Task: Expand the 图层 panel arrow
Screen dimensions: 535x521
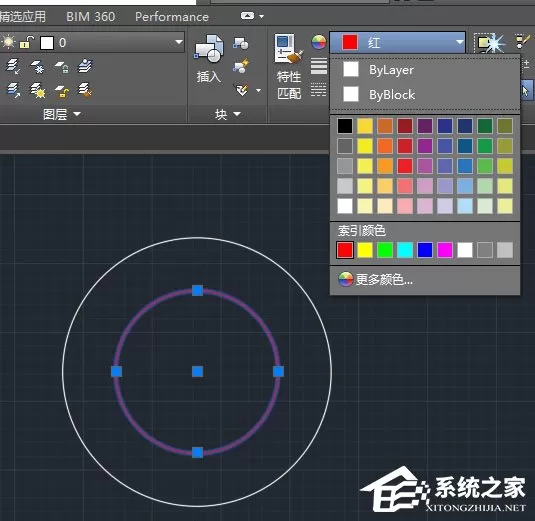Action: pos(77,114)
